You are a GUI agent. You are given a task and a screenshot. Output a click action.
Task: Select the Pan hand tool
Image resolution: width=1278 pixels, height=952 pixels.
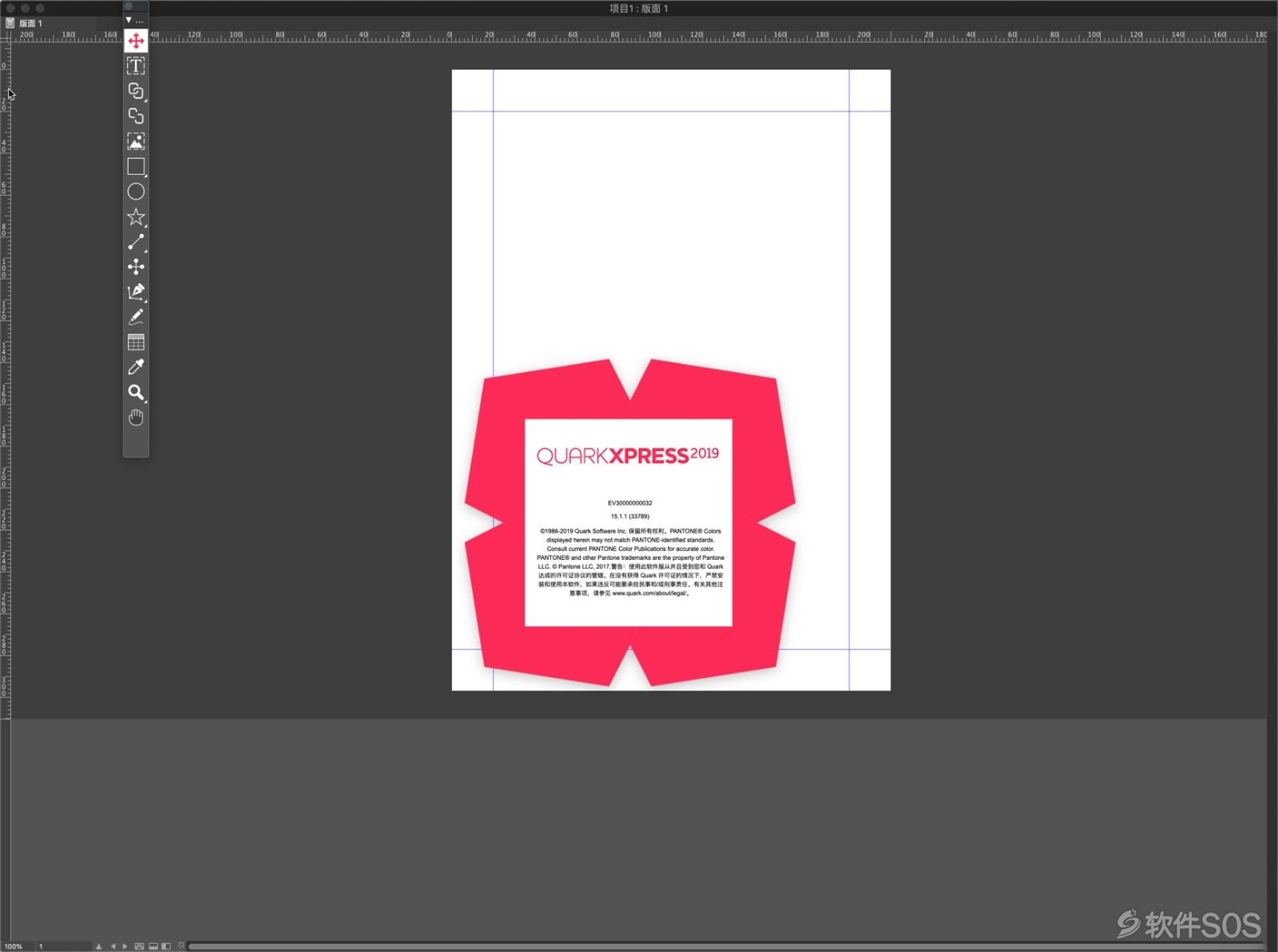point(136,418)
